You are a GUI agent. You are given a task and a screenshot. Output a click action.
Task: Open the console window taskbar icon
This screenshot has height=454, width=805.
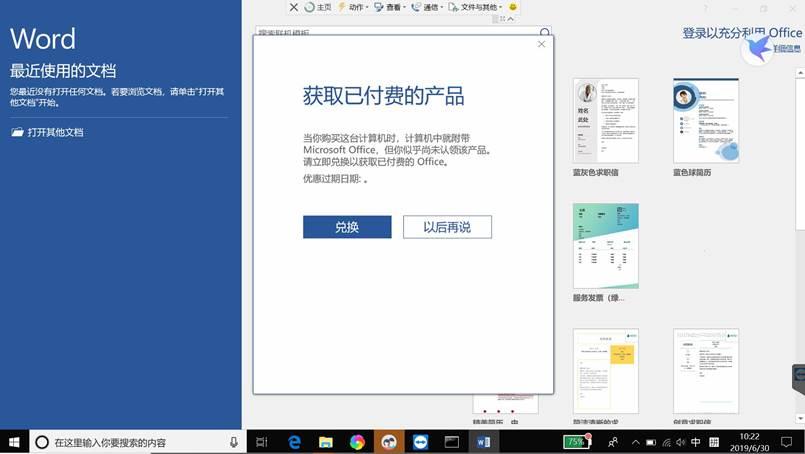tap(452, 442)
